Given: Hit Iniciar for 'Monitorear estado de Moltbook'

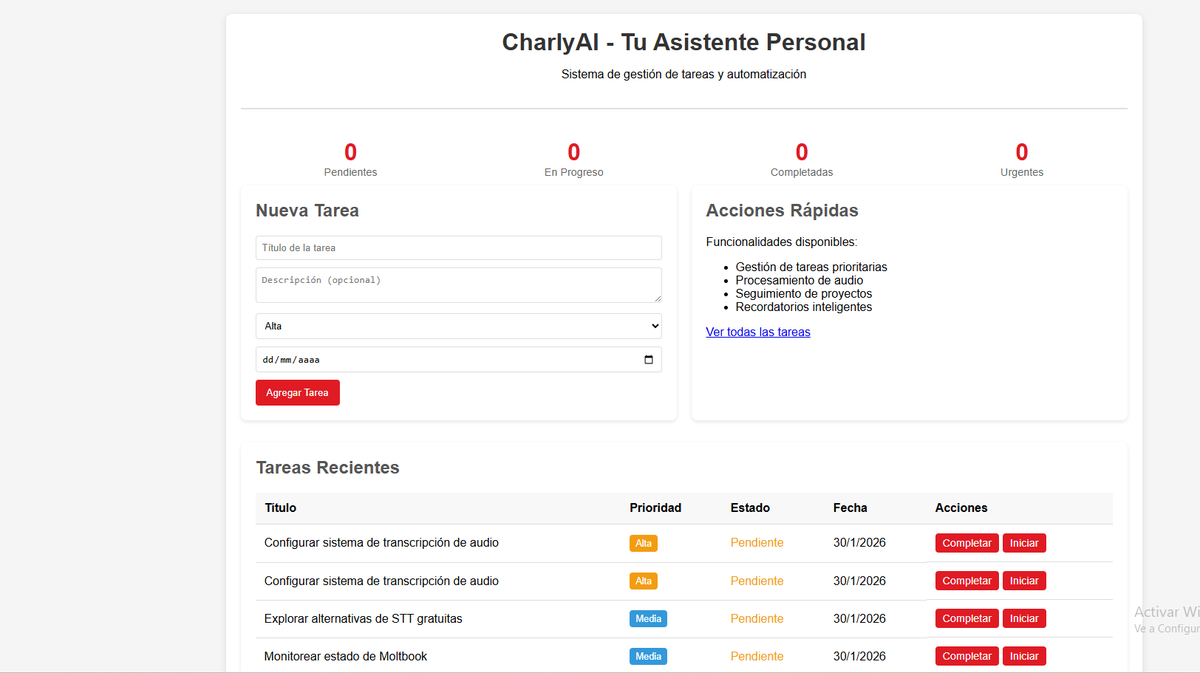Looking at the screenshot, I should (x=1024, y=656).
